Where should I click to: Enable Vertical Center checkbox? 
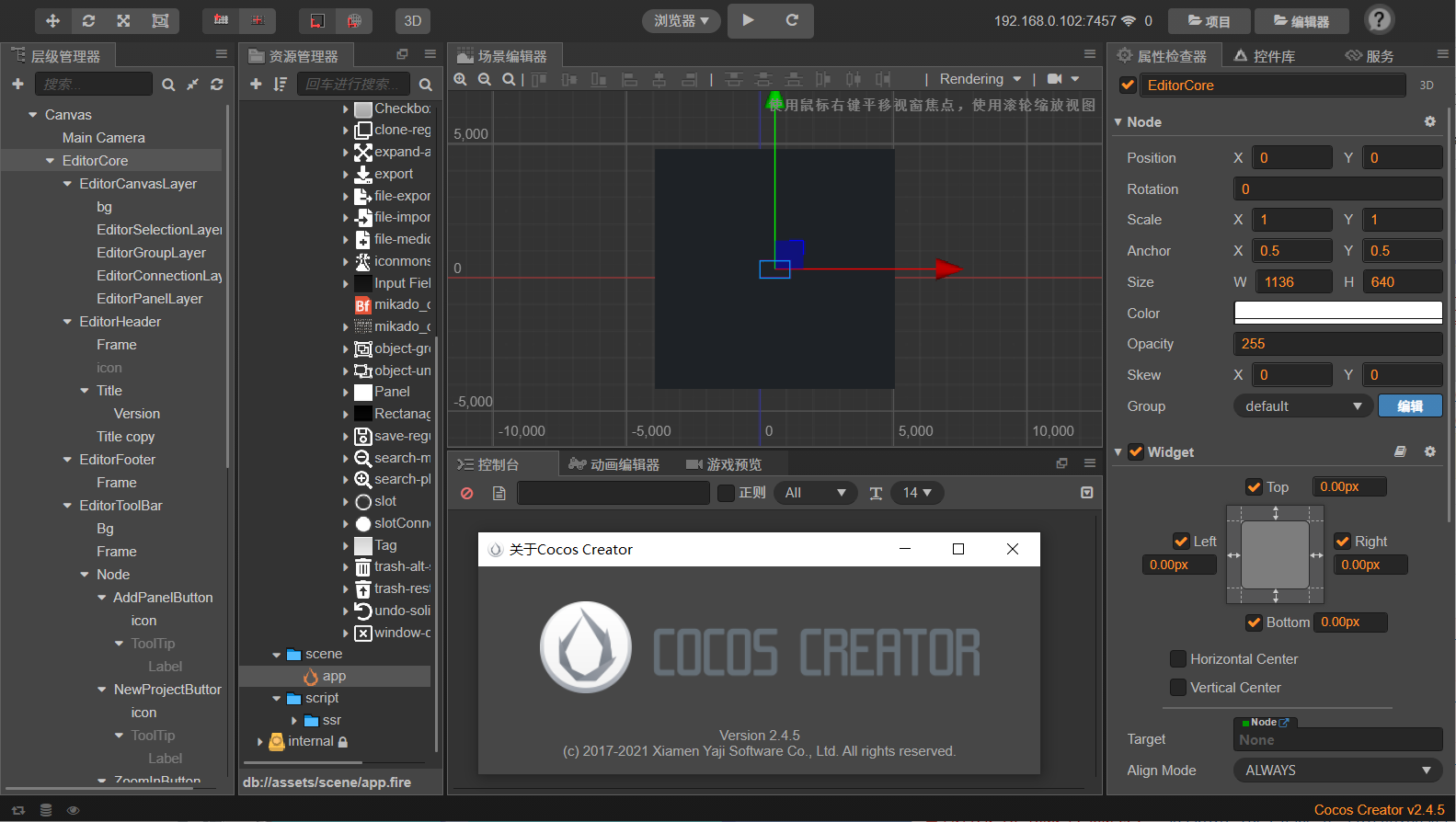click(1177, 687)
